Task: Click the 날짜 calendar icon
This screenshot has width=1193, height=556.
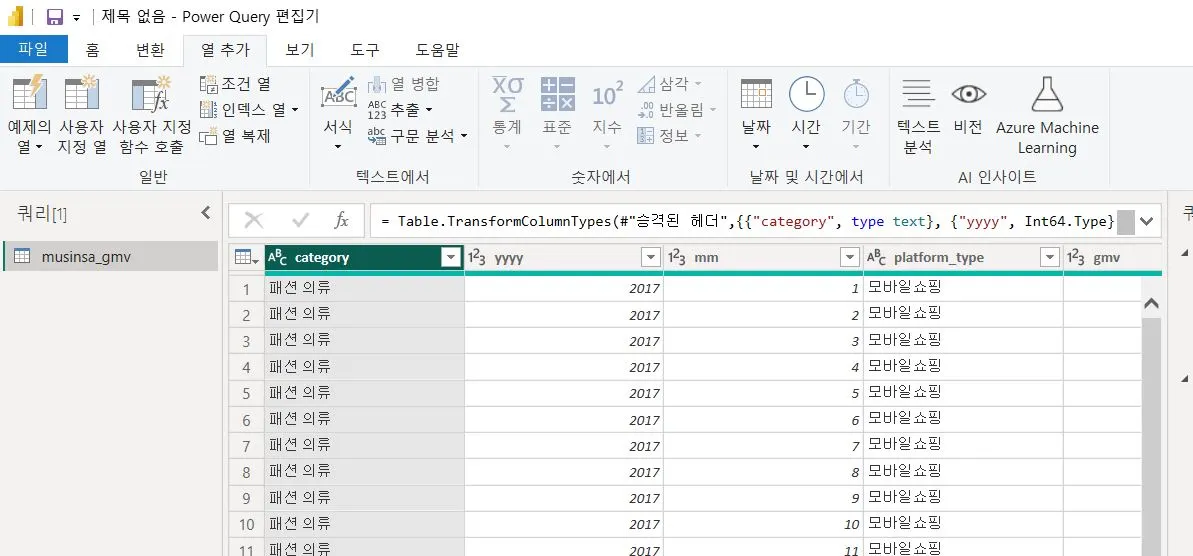Action: click(756, 94)
